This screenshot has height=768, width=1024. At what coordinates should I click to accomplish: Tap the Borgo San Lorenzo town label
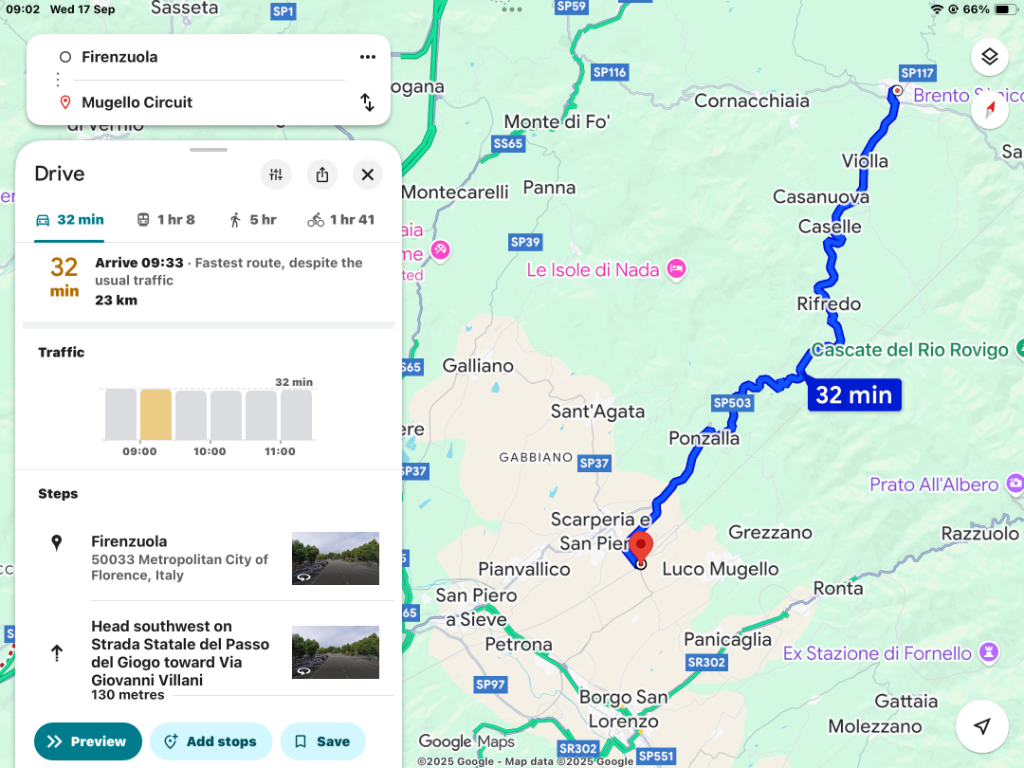(x=624, y=709)
